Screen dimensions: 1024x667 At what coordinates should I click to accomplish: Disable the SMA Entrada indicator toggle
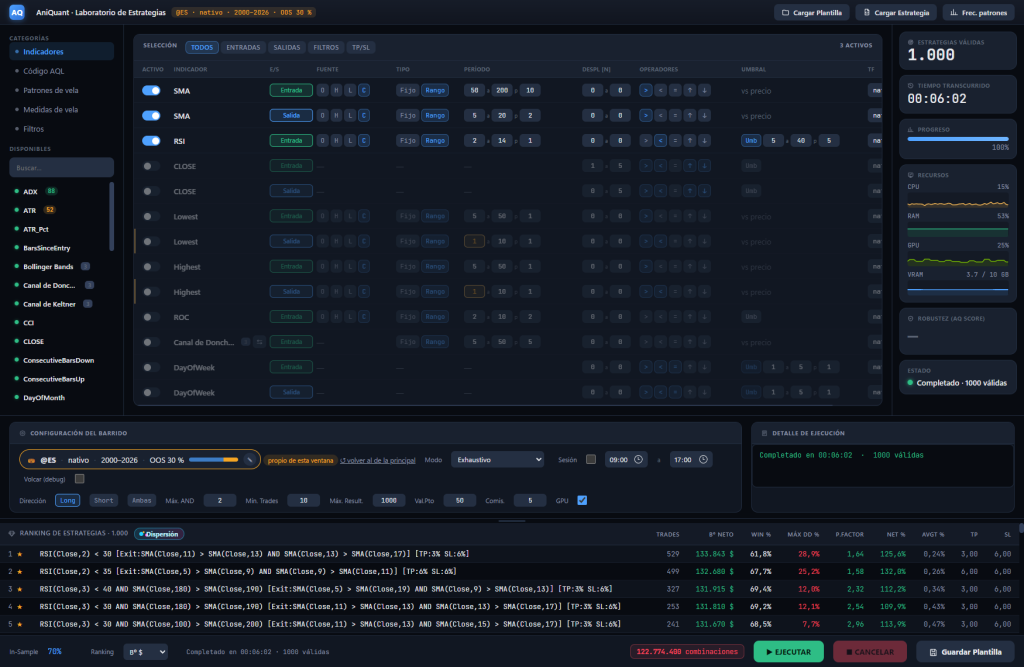coord(152,90)
